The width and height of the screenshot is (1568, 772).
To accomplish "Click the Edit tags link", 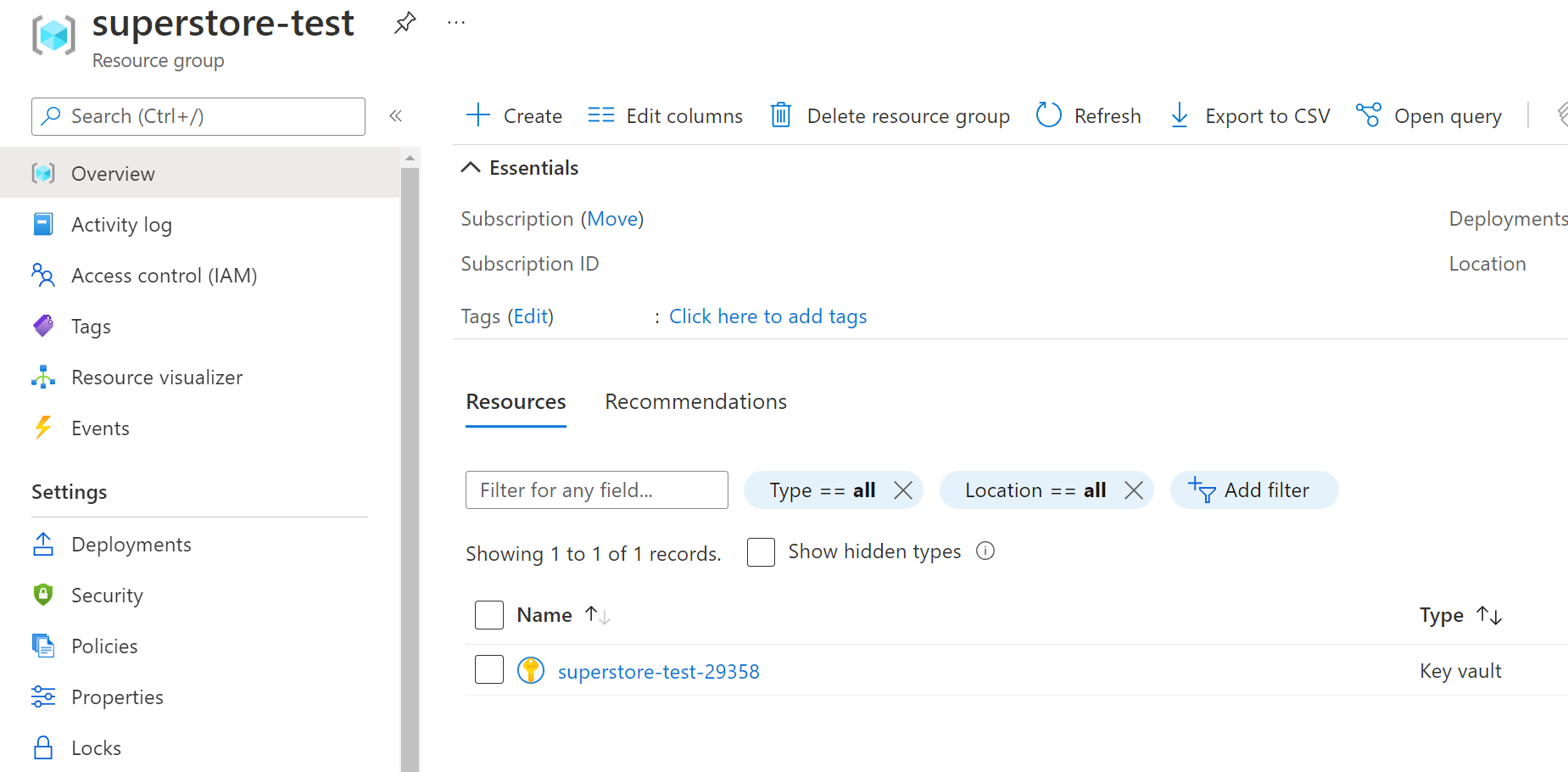I will pyautogui.click(x=531, y=316).
